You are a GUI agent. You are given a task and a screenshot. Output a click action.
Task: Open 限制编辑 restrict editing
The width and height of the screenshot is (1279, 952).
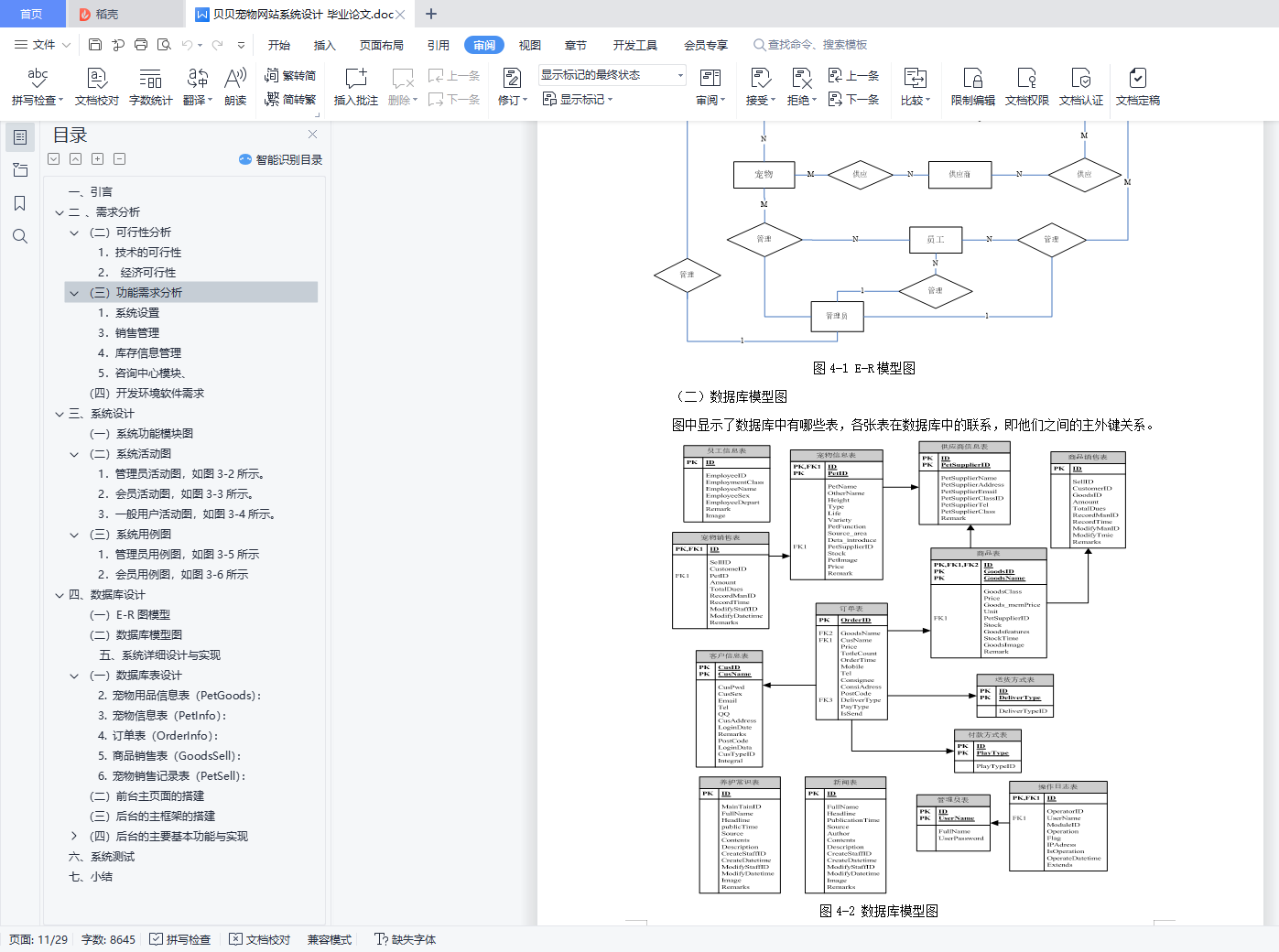pos(972,87)
